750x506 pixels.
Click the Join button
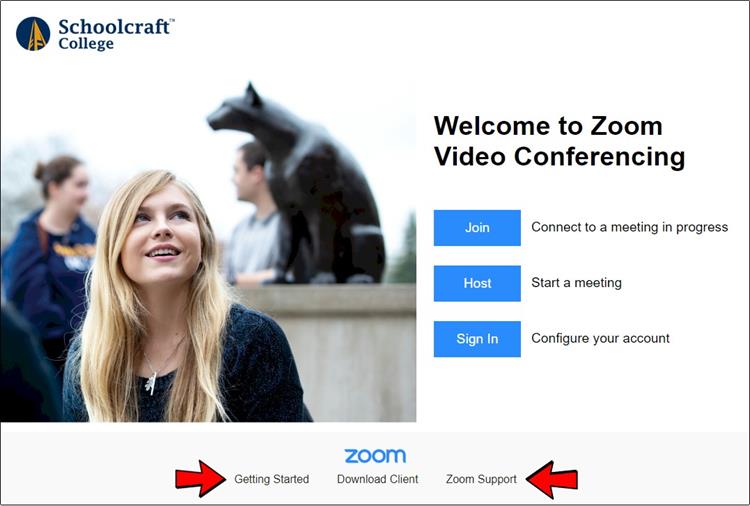click(x=477, y=228)
